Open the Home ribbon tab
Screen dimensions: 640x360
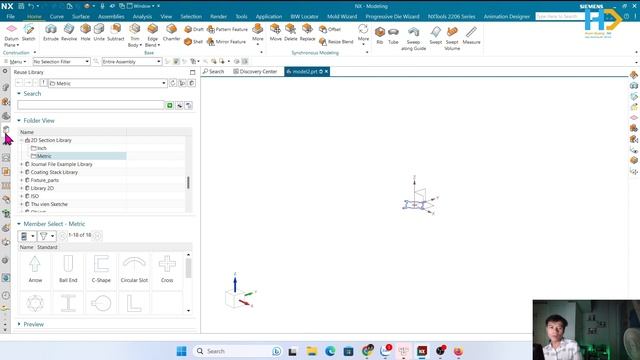34,16
